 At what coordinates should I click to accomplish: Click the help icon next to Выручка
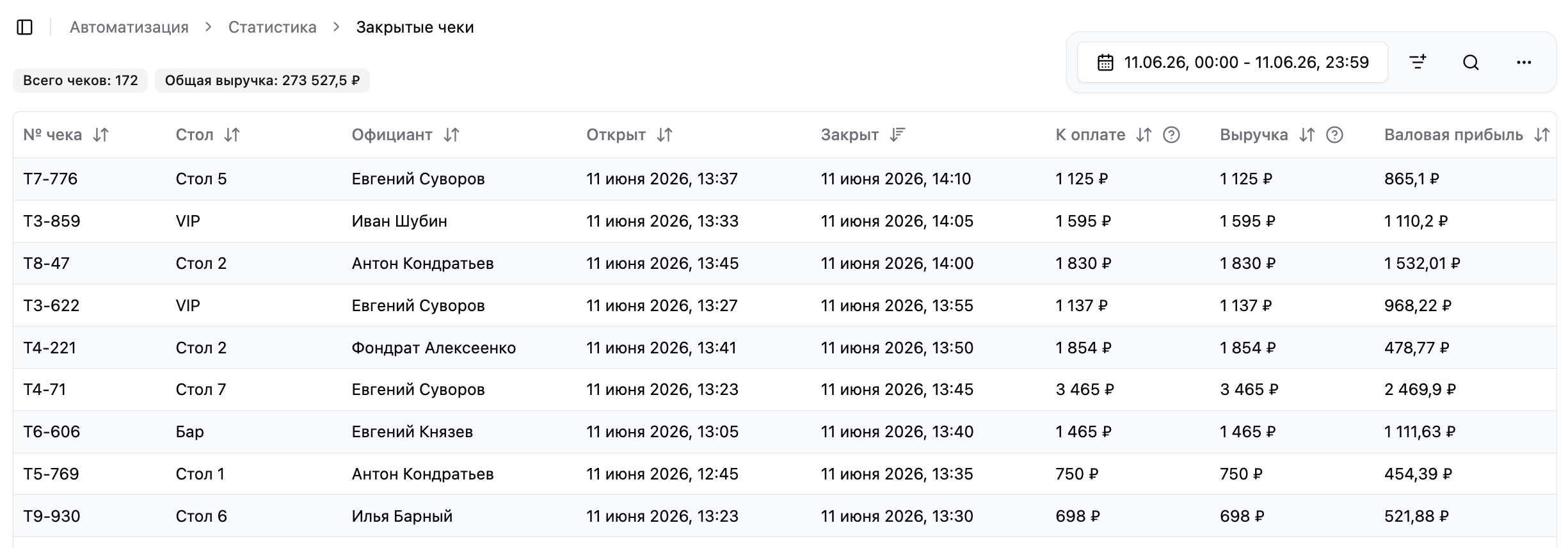click(1334, 134)
